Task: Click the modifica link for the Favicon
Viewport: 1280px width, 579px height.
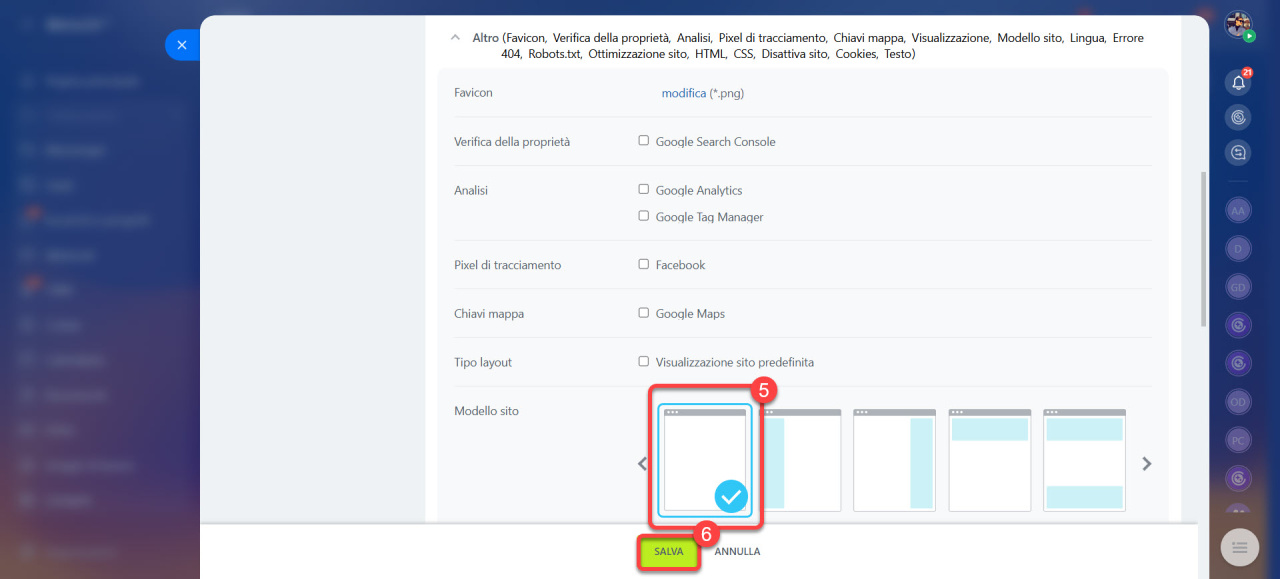Action: (x=684, y=93)
